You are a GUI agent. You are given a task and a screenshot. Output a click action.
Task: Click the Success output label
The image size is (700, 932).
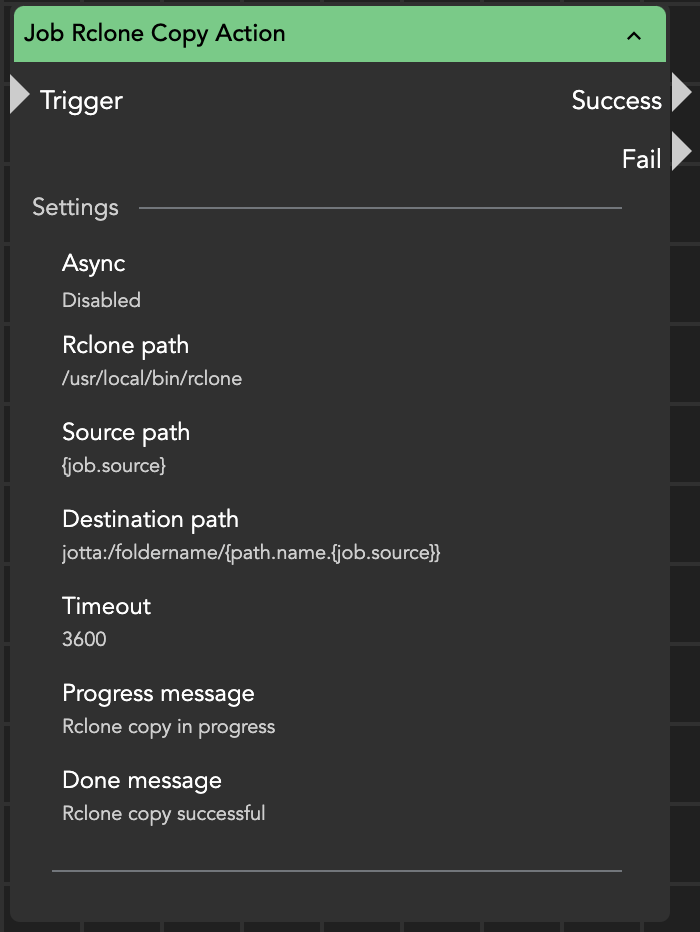(616, 101)
